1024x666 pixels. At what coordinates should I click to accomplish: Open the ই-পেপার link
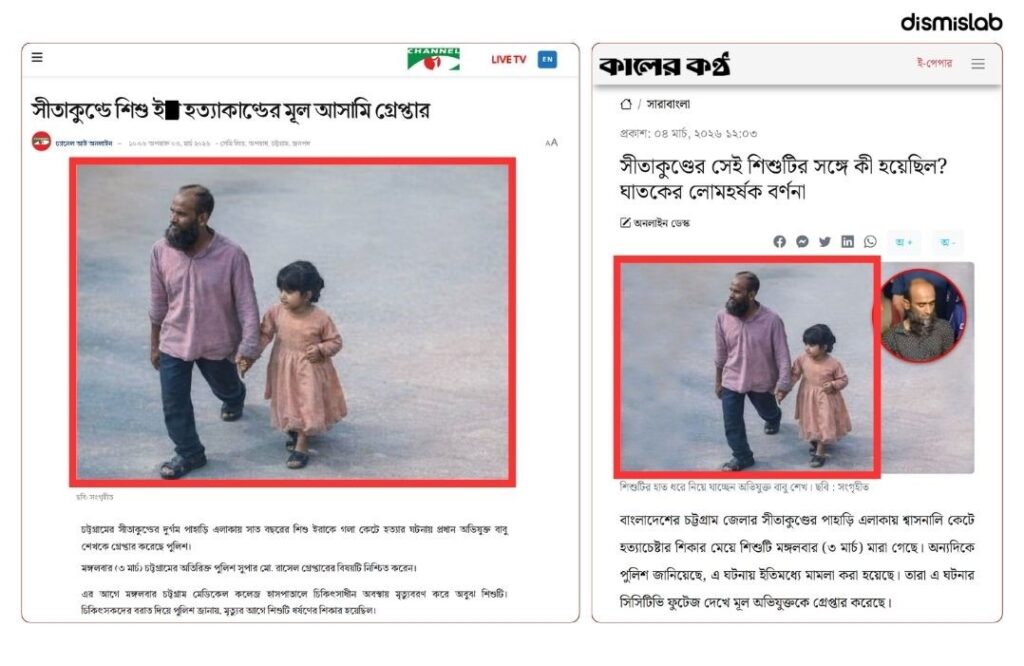point(935,63)
